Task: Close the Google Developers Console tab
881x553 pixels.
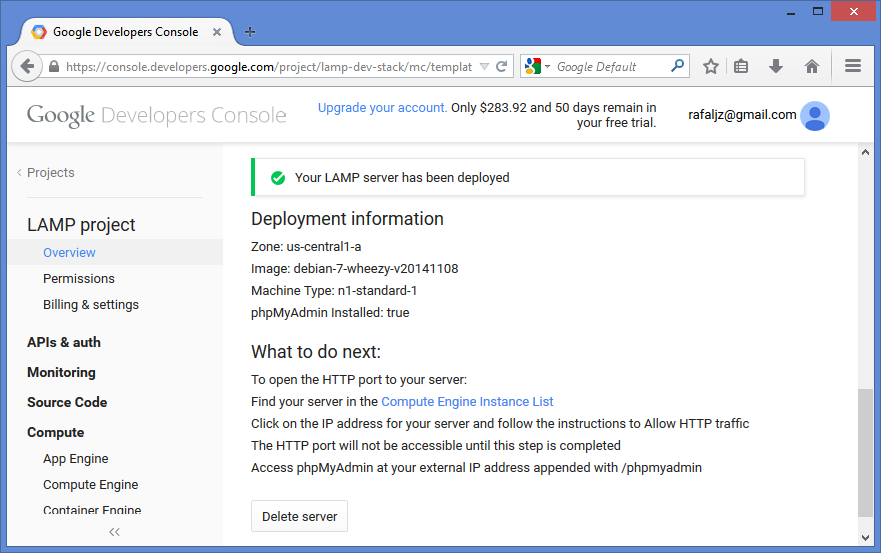Action: 217,32
